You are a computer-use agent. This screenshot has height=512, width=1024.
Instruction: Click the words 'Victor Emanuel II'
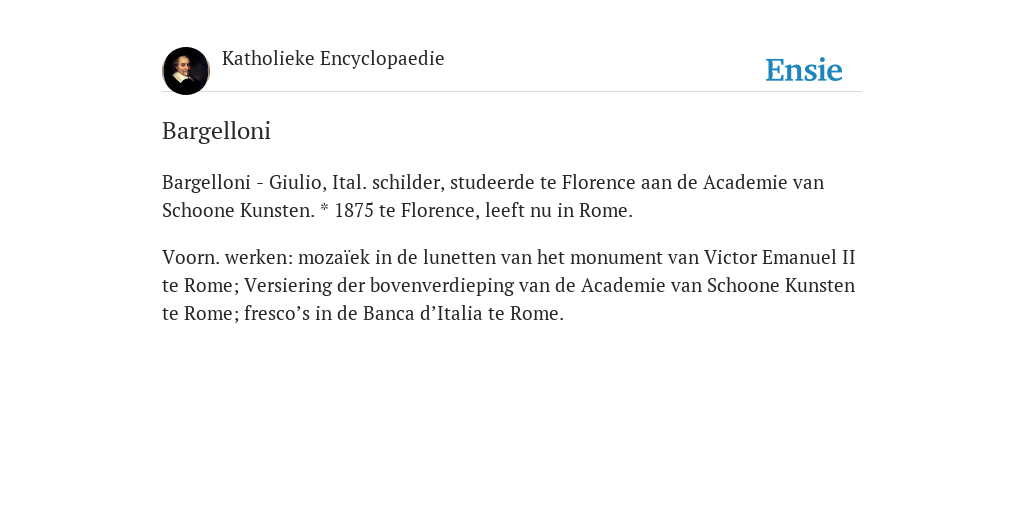point(779,257)
